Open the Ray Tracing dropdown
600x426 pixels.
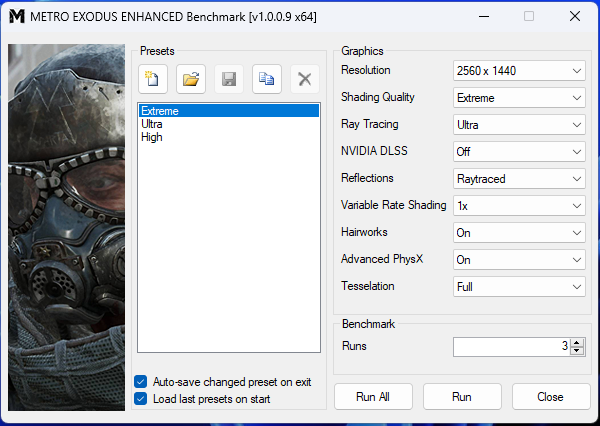(x=519, y=125)
